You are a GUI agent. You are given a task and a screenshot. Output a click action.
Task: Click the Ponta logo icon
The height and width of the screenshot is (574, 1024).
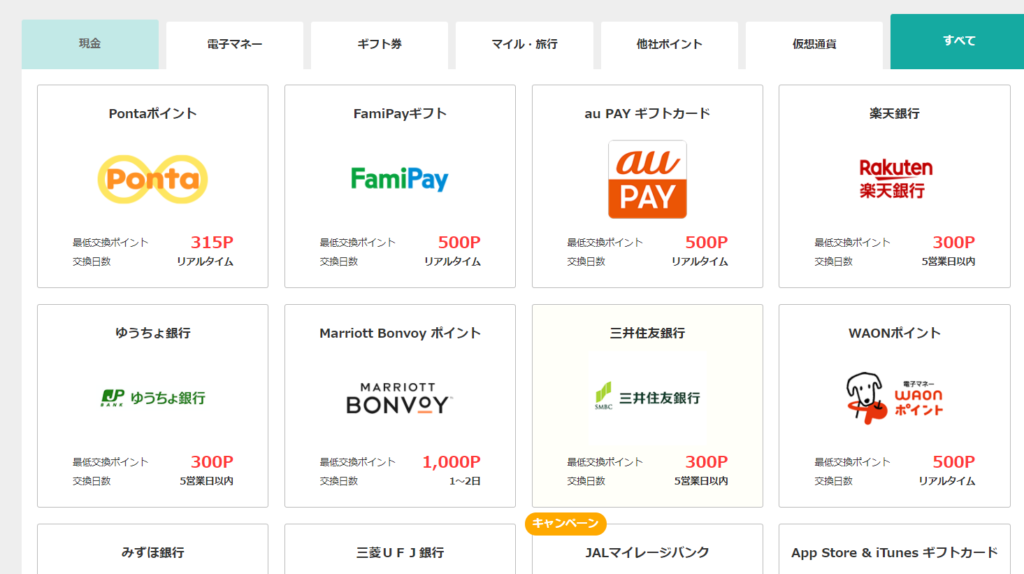(x=153, y=179)
